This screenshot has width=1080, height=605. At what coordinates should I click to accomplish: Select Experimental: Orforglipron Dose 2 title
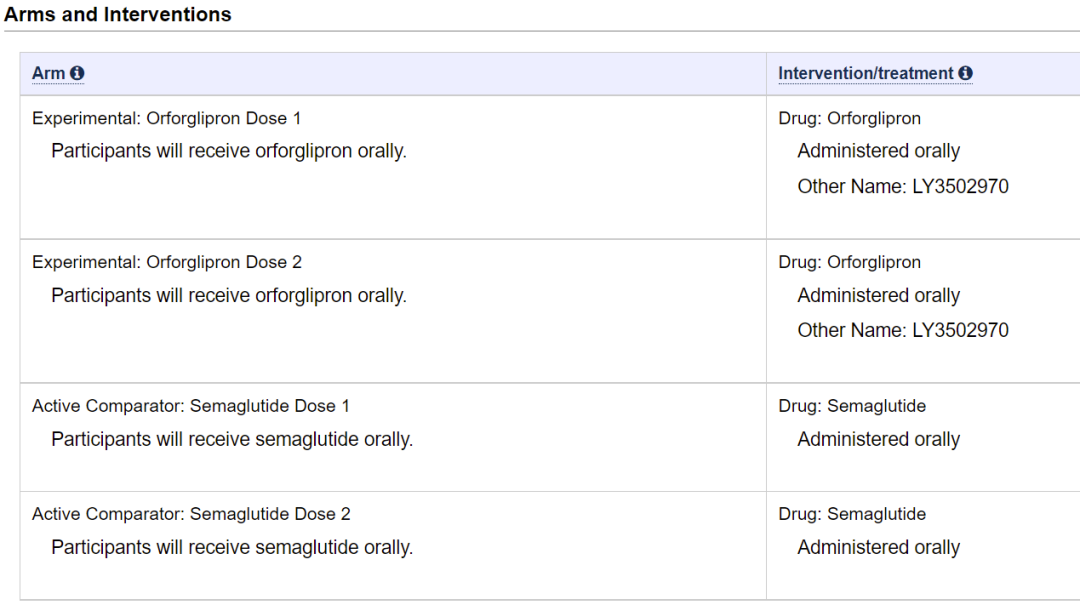[x=167, y=263]
